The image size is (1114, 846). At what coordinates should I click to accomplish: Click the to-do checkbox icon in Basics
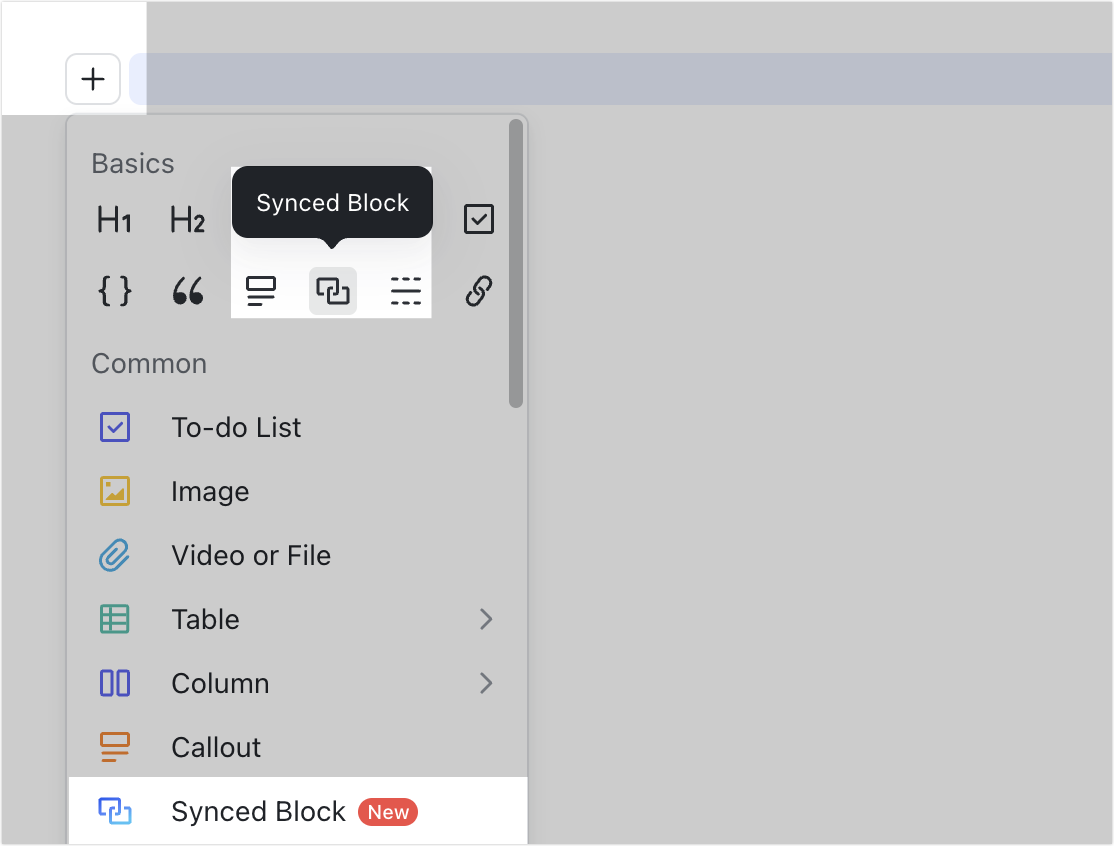[x=478, y=219]
